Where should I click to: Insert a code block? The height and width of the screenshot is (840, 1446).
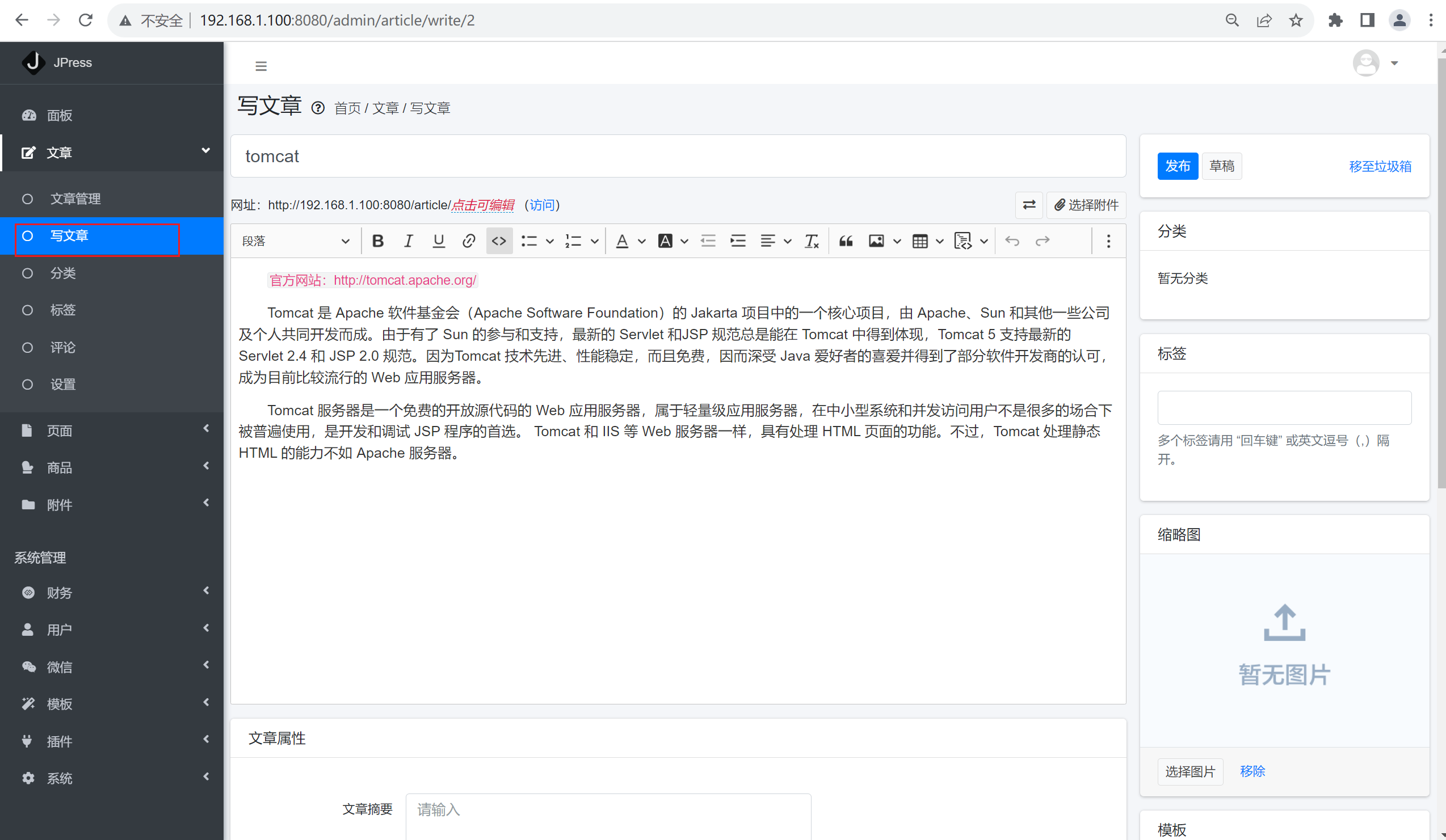[x=963, y=242]
